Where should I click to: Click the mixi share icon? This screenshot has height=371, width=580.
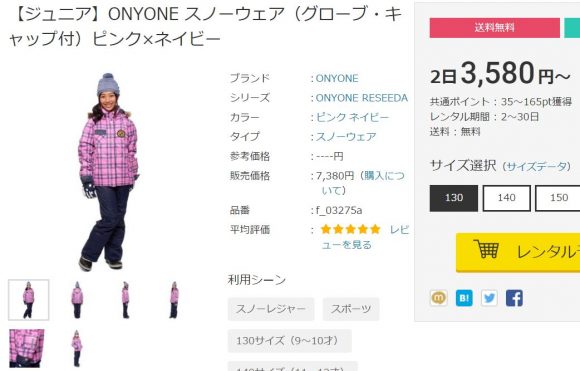click(x=438, y=298)
